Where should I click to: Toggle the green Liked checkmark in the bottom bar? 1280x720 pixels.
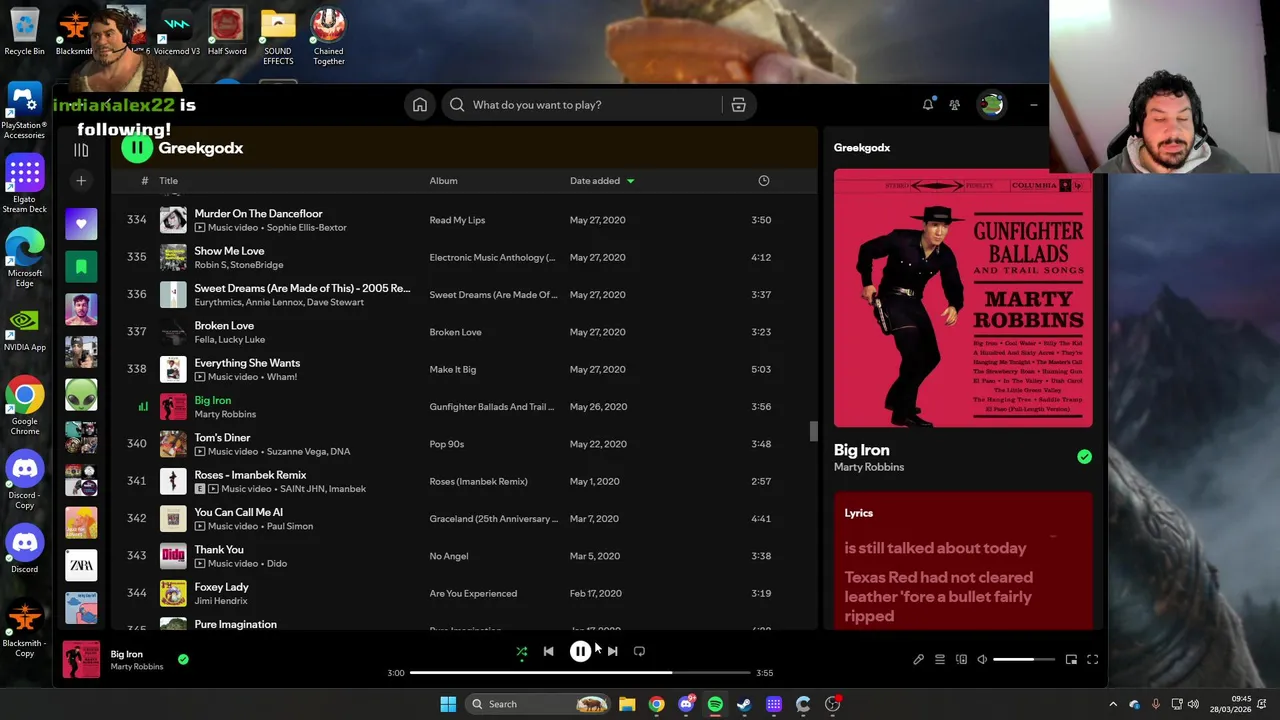pos(183,660)
